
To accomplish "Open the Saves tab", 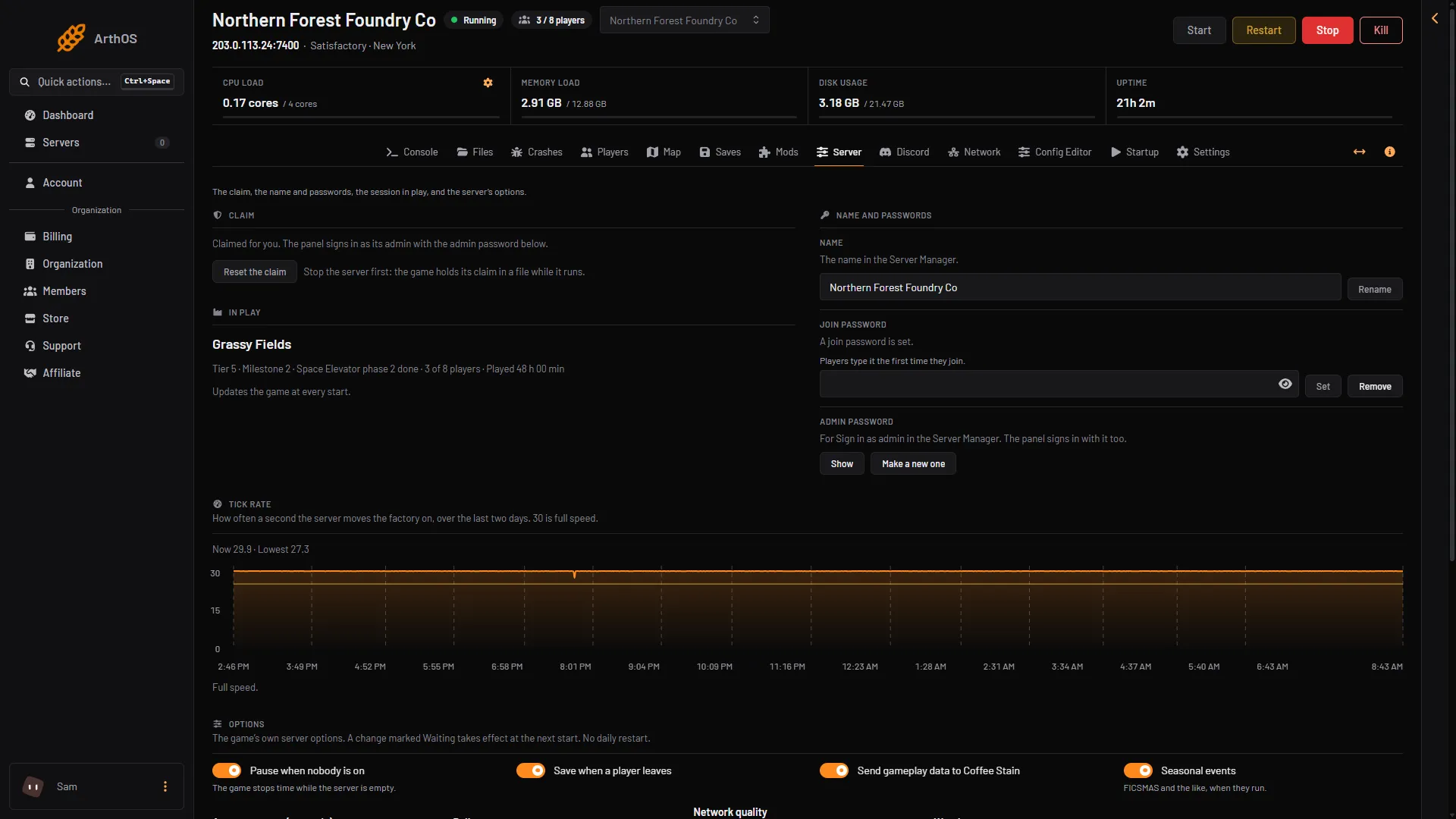I will point(720,152).
